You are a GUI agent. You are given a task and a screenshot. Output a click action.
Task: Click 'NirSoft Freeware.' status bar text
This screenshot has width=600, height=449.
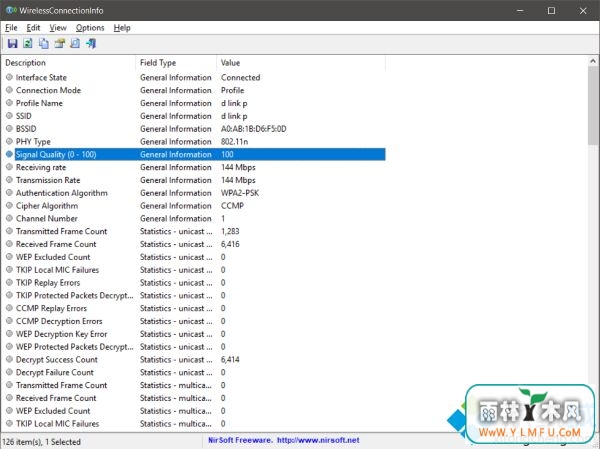[x=240, y=440]
